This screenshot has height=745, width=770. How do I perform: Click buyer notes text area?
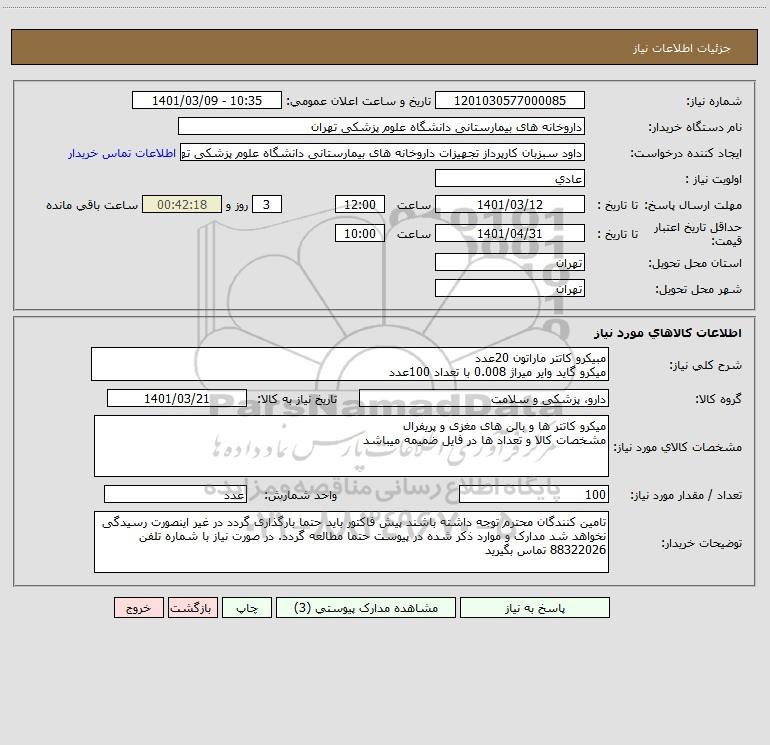pyautogui.click(x=351, y=542)
